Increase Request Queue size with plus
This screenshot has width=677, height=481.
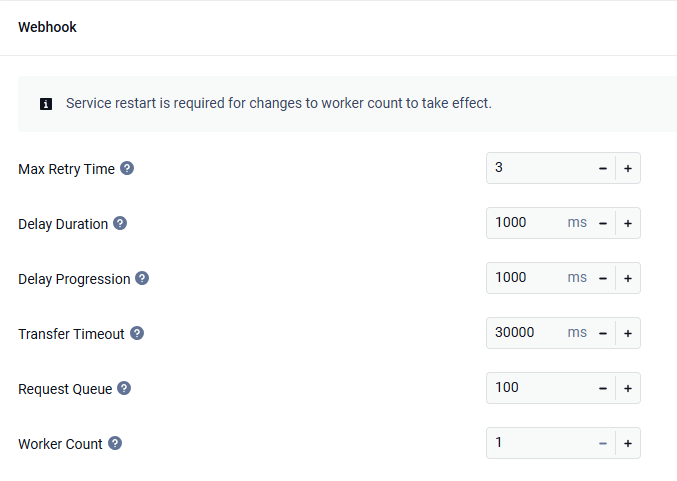[628, 389]
